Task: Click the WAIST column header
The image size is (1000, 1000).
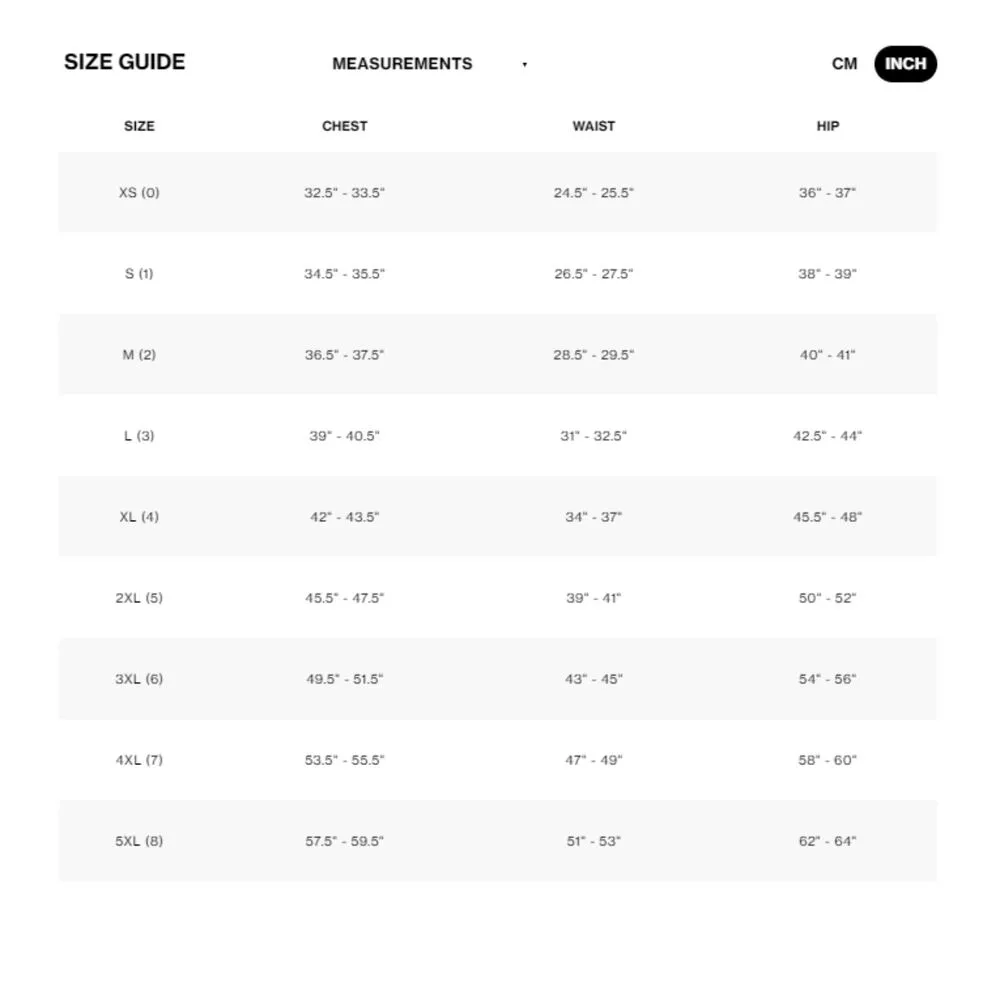Action: [x=594, y=126]
